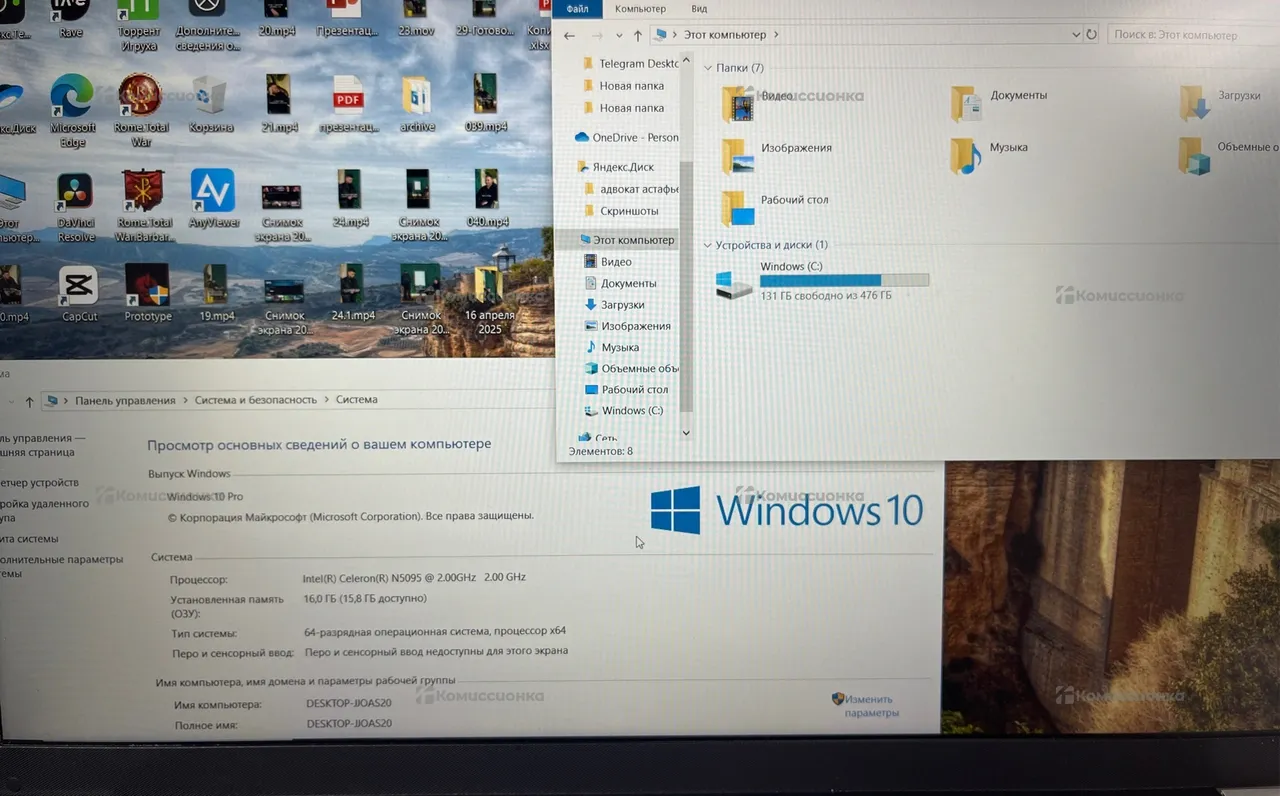Collapse the Папки (7) group
The width and height of the screenshot is (1280, 796).
[x=708, y=68]
